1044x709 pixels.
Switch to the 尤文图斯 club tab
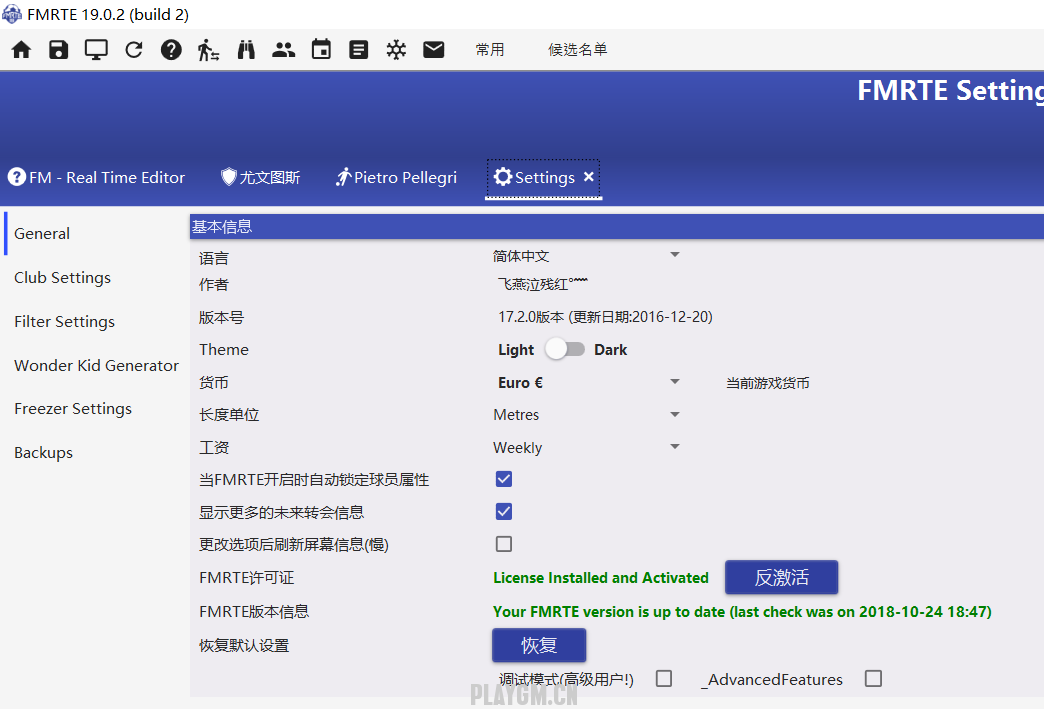[260, 177]
